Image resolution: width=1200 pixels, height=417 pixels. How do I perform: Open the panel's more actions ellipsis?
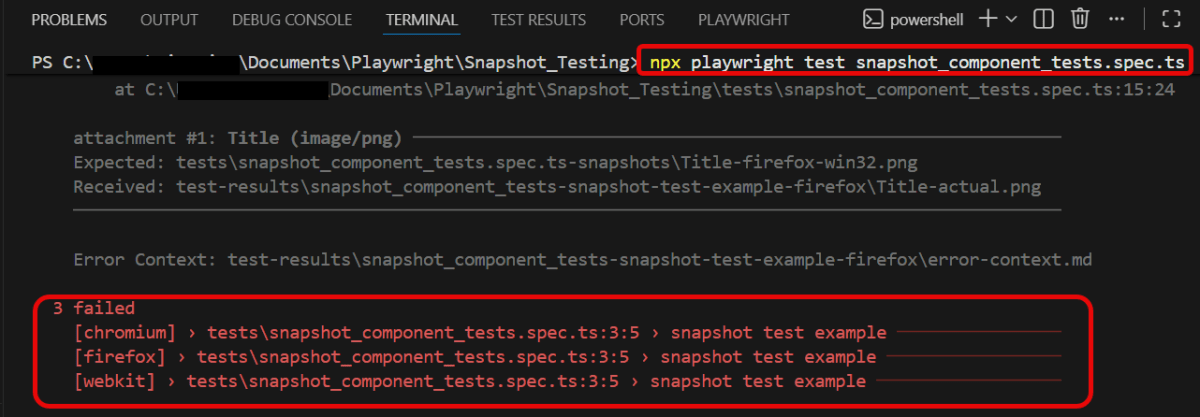tap(1117, 19)
